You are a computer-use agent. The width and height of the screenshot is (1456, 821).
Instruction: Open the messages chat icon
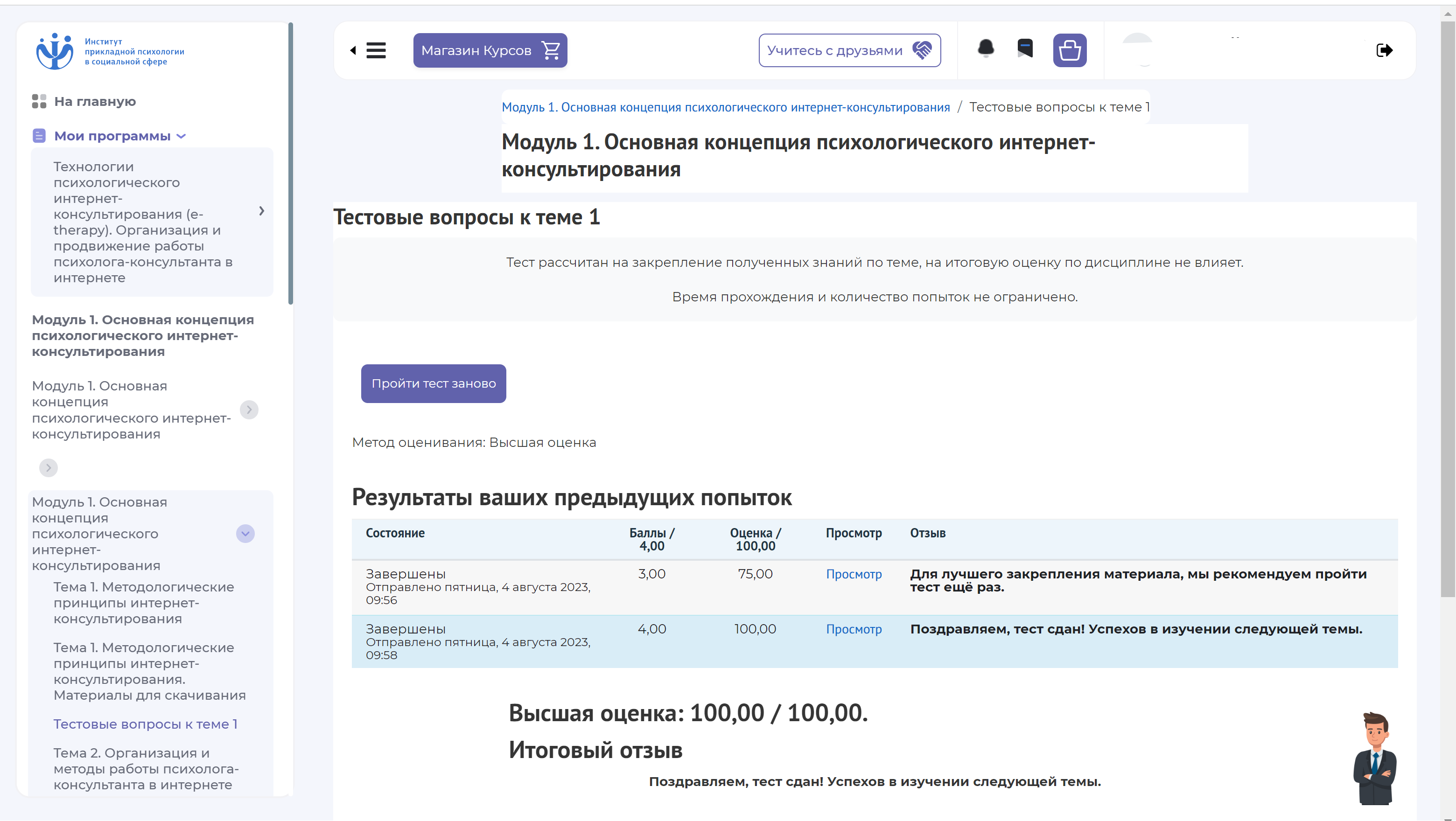[x=1025, y=49]
